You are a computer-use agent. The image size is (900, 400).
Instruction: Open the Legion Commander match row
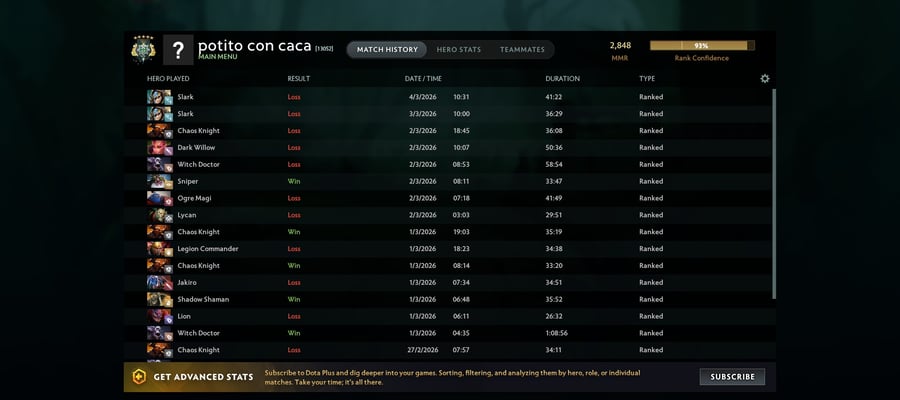pyautogui.click(x=448, y=249)
